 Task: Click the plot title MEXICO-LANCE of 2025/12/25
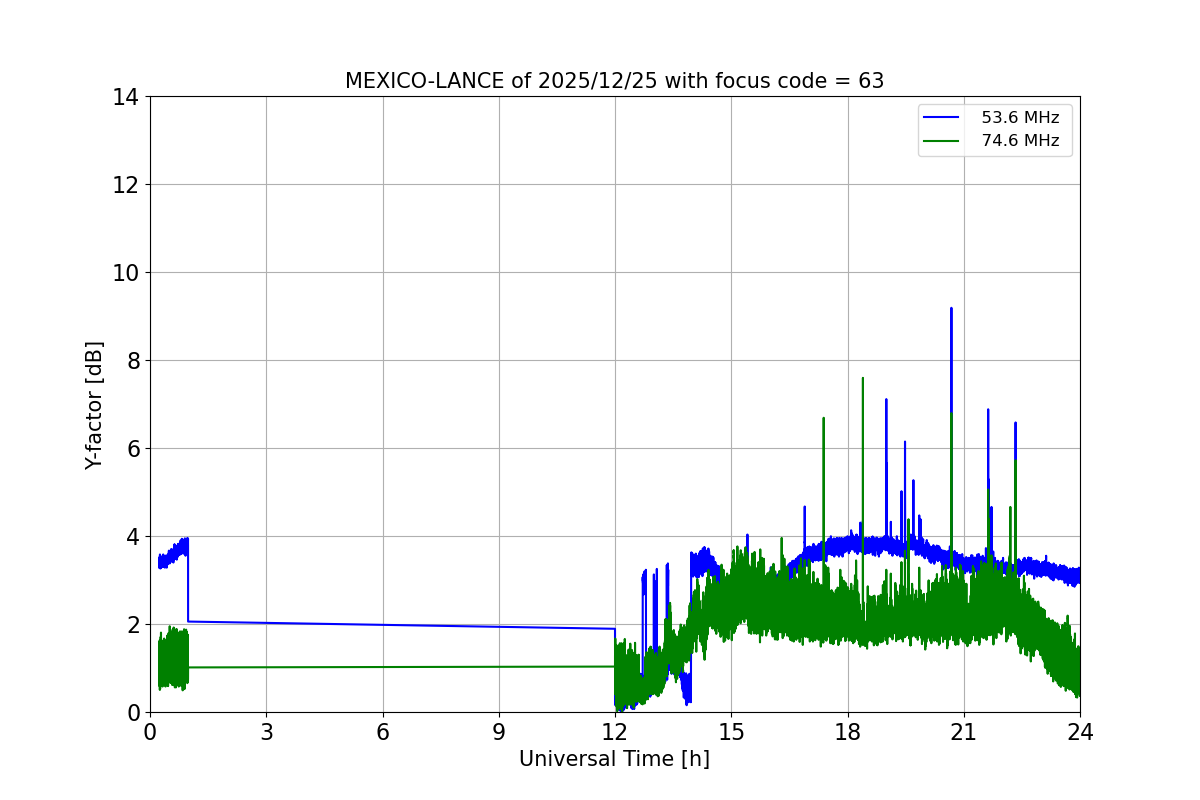point(615,81)
